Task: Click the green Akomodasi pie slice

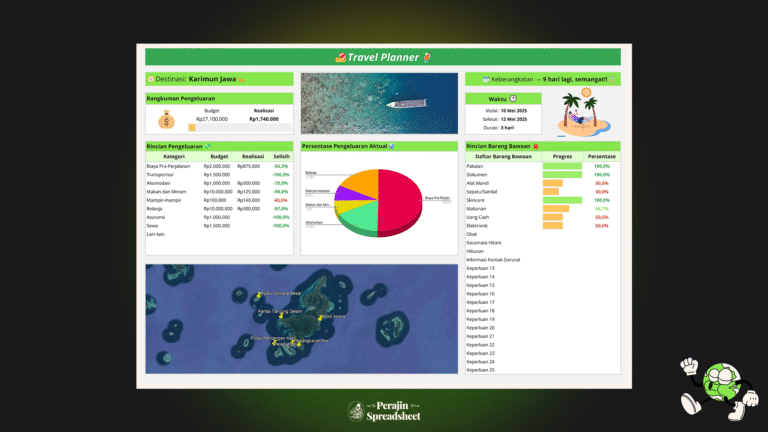Action: tap(362, 217)
